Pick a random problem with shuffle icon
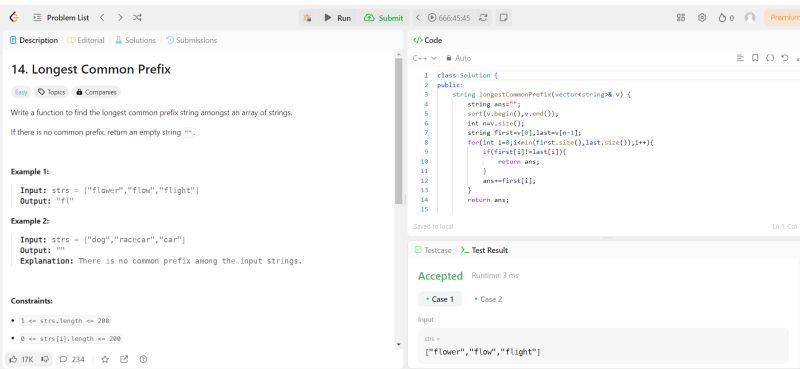The width and height of the screenshot is (800, 369). point(137,17)
